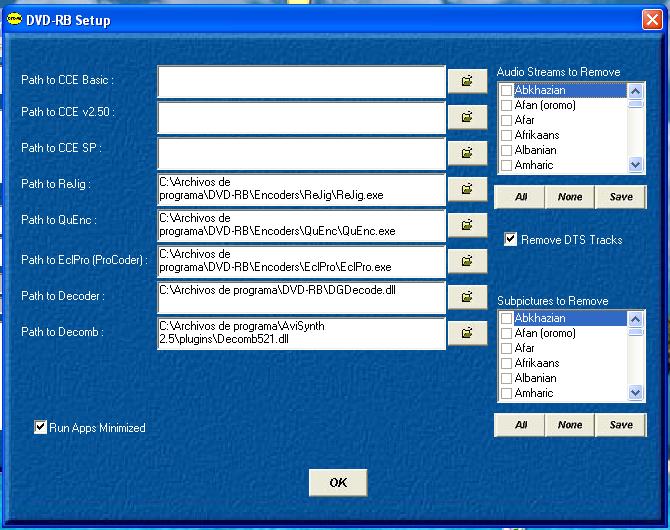Click into the Path to CCE v2.50 field
670x530 pixels.
coord(302,117)
